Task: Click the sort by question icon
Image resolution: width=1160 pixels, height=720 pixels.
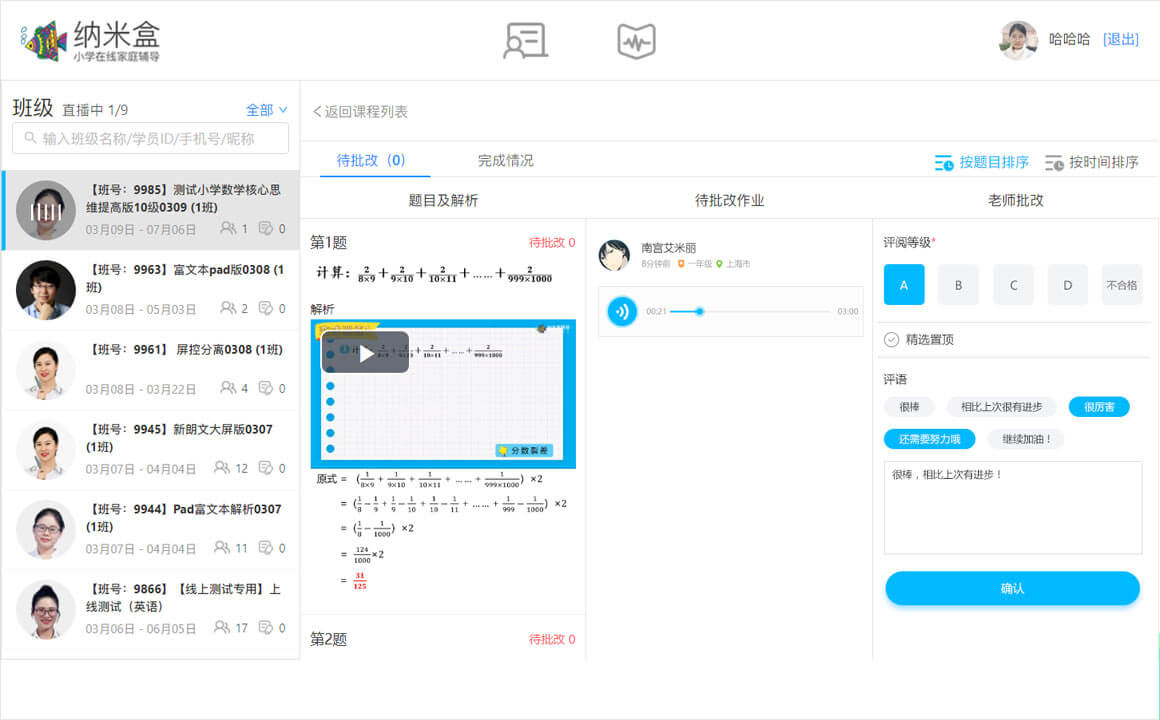Action: [944, 162]
